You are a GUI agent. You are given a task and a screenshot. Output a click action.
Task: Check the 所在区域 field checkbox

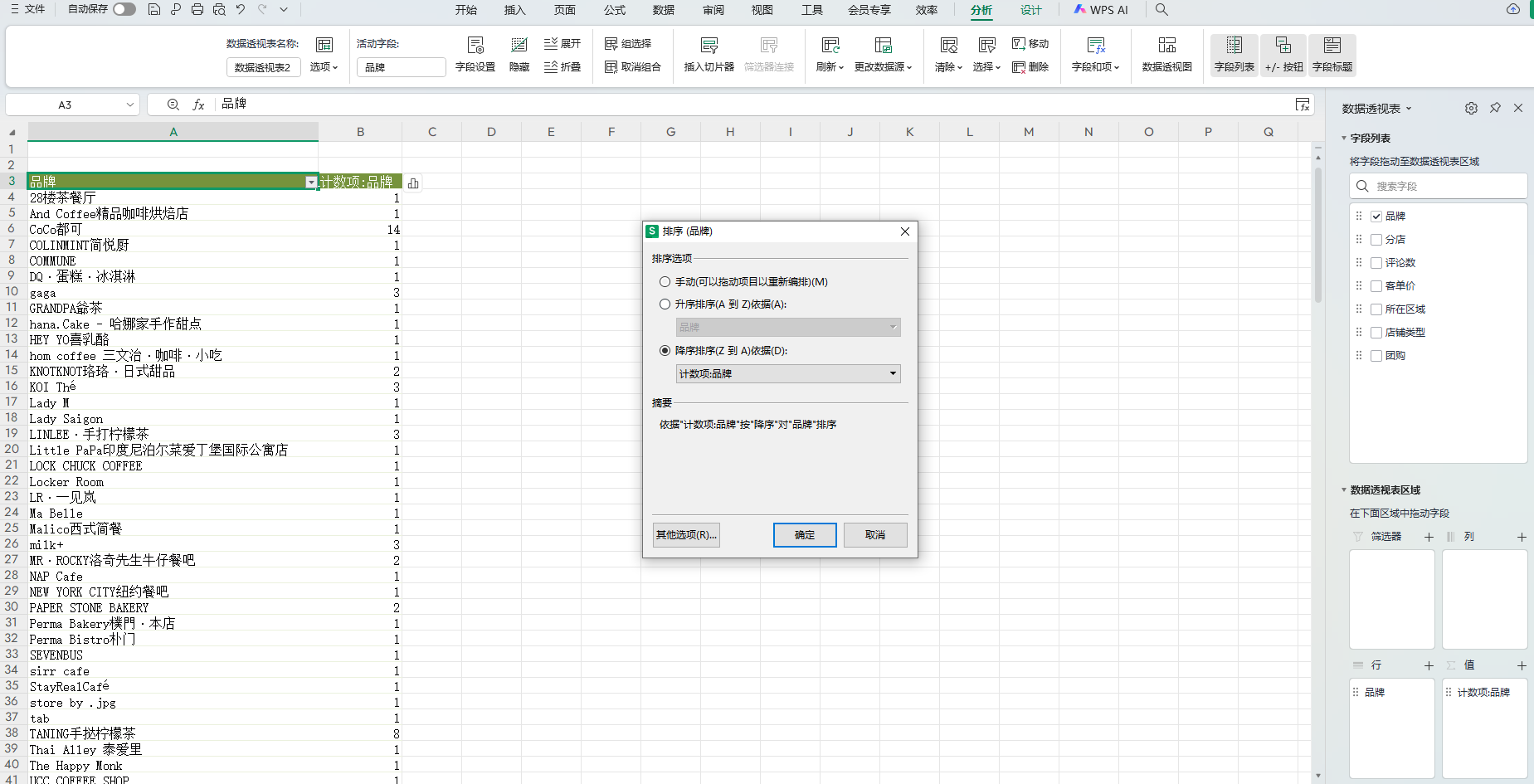point(1376,309)
